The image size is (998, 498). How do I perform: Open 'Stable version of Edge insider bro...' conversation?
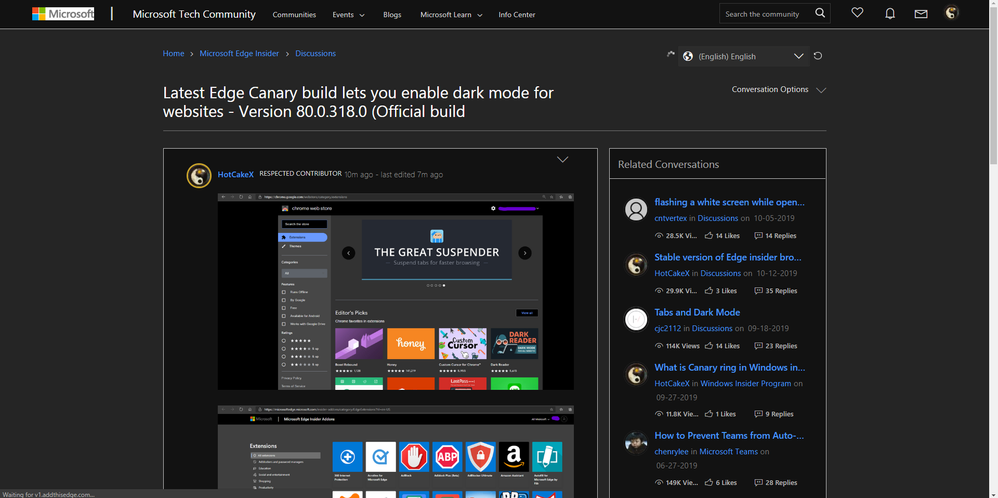[728, 257]
